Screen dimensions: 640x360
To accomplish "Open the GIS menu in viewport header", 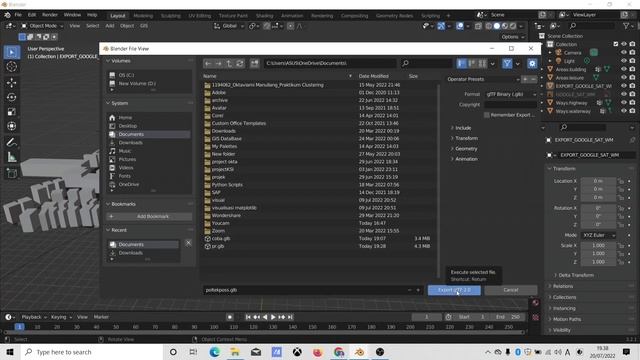I will click(144, 26).
